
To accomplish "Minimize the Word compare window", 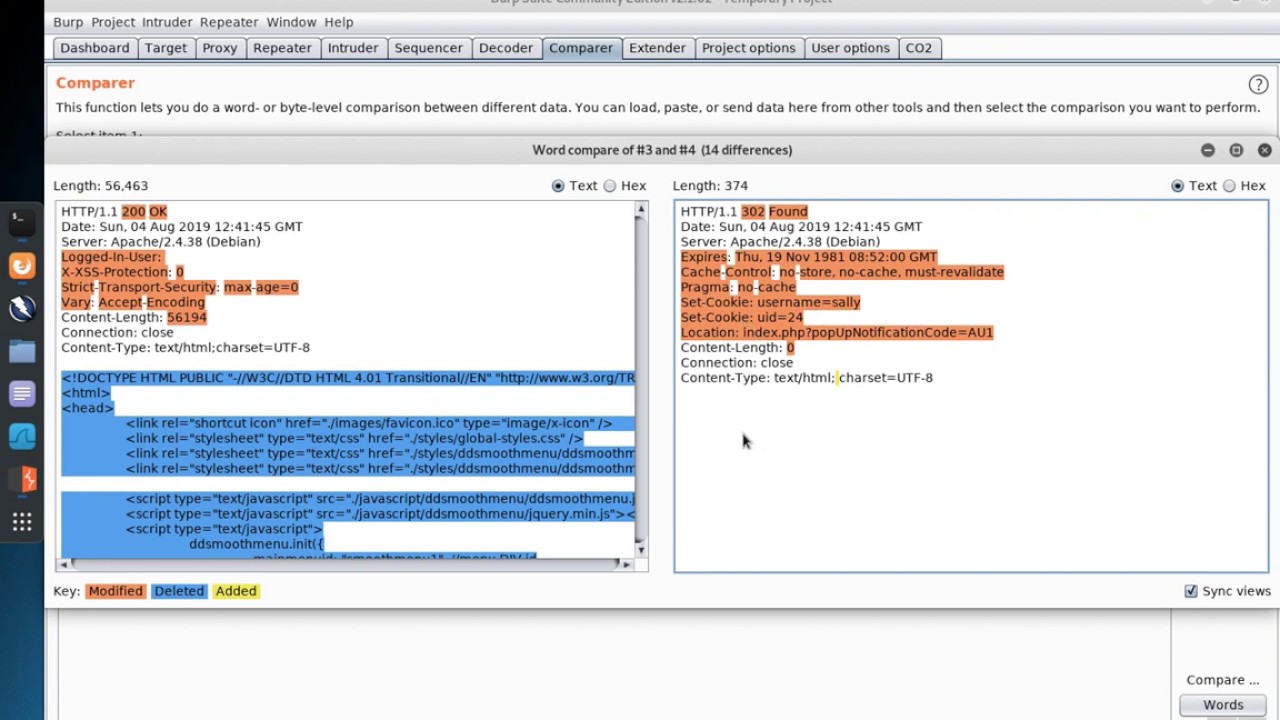I will pos(1208,150).
